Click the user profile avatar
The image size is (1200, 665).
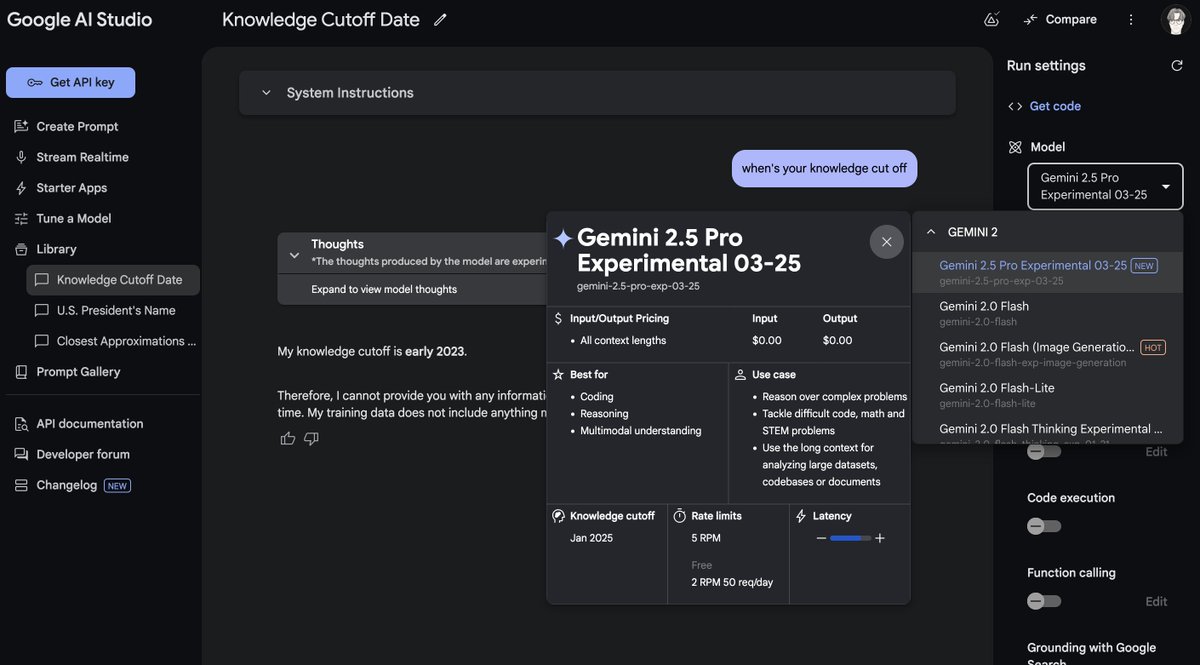coord(1174,20)
